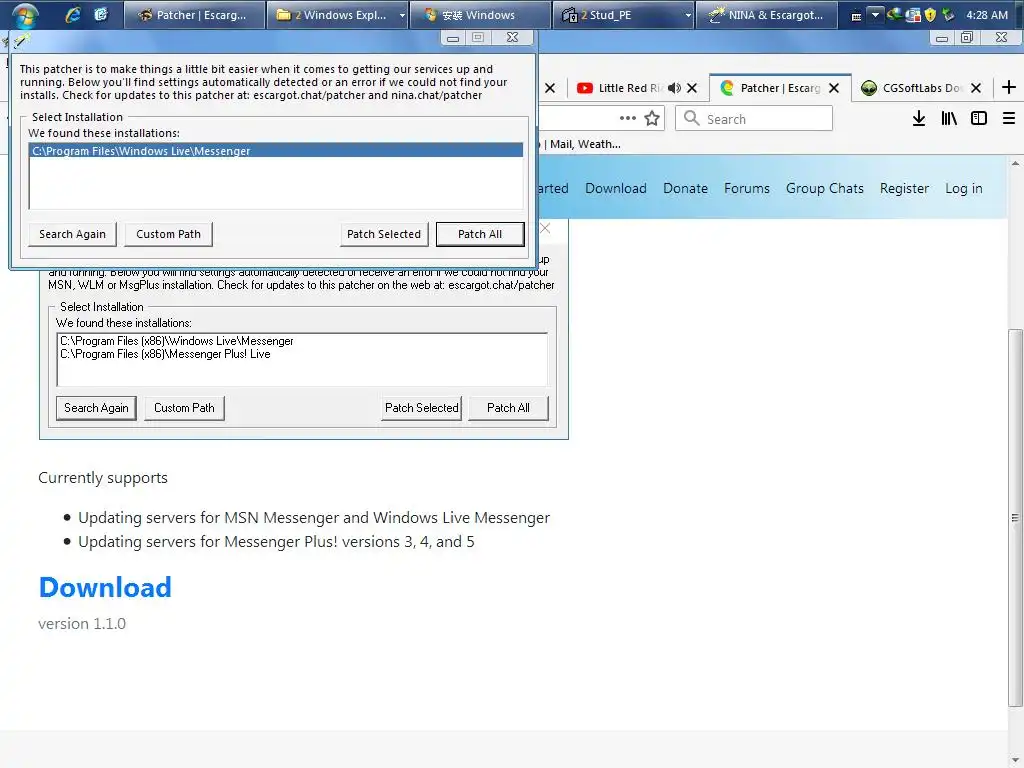Open the Register nav link

point(904,188)
